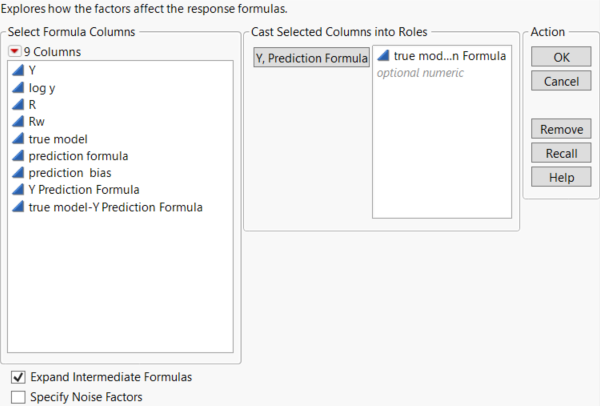
Task: Assign the Y, Prediction Formula role
Action: point(310,59)
